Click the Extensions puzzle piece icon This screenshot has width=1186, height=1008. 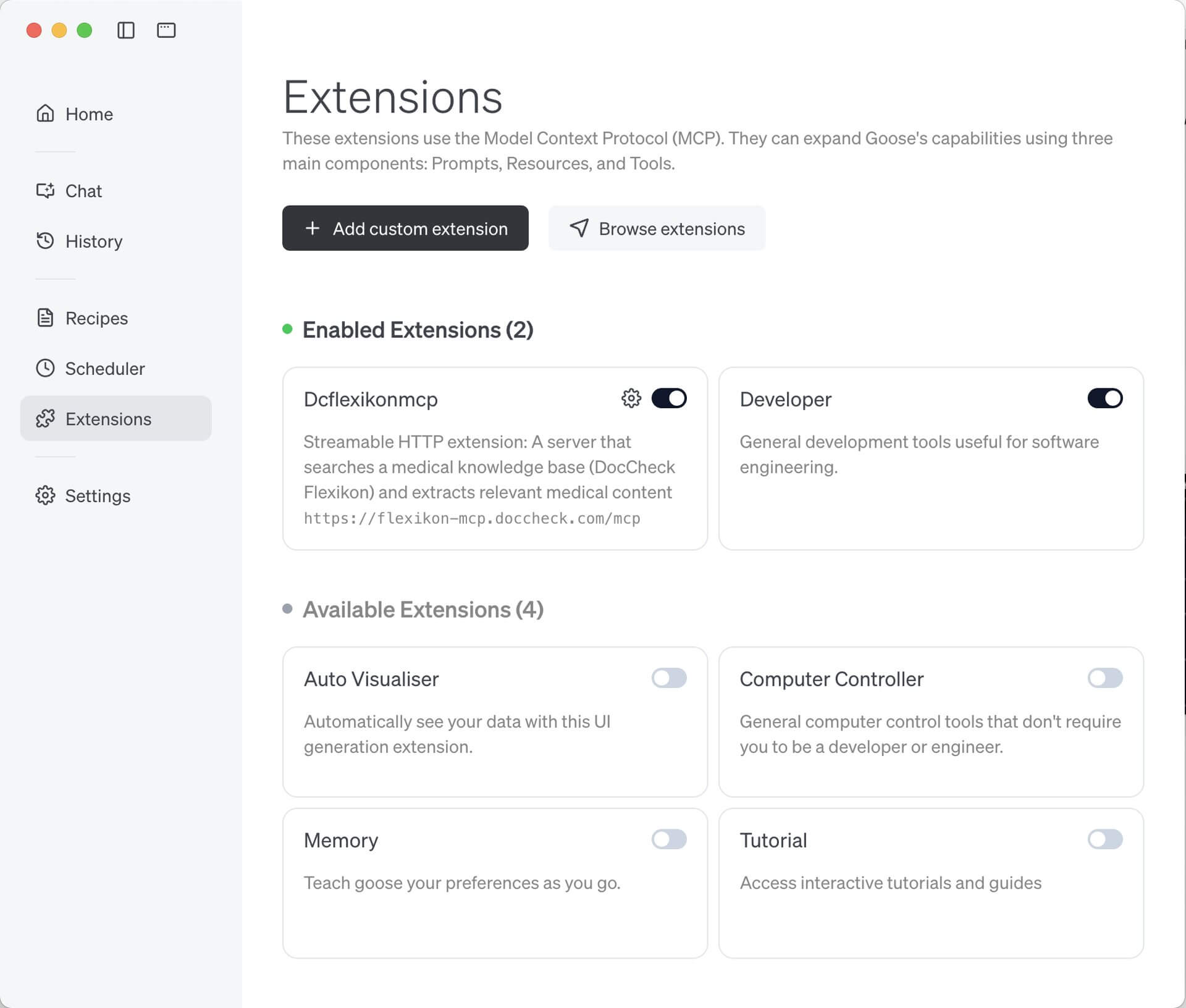pyautogui.click(x=44, y=419)
